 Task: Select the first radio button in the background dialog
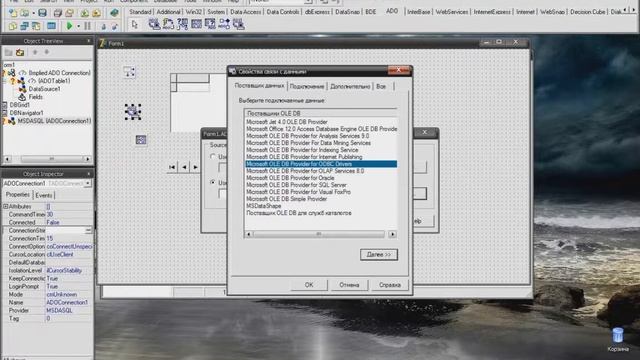pyautogui.click(x=213, y=157)
